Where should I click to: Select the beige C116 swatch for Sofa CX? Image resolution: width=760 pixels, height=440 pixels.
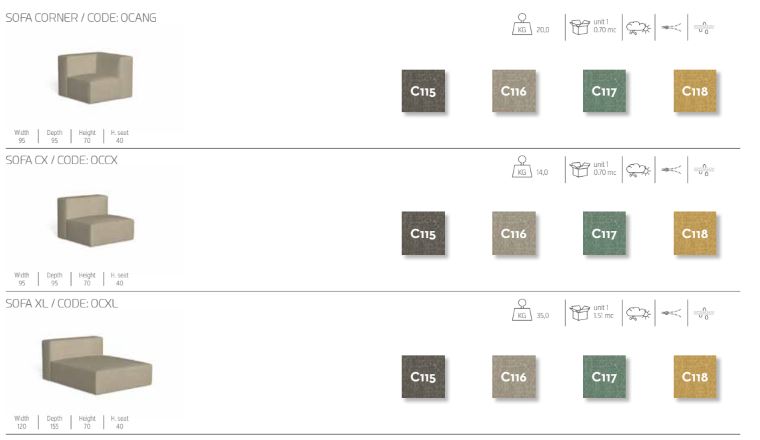point(514,233)
